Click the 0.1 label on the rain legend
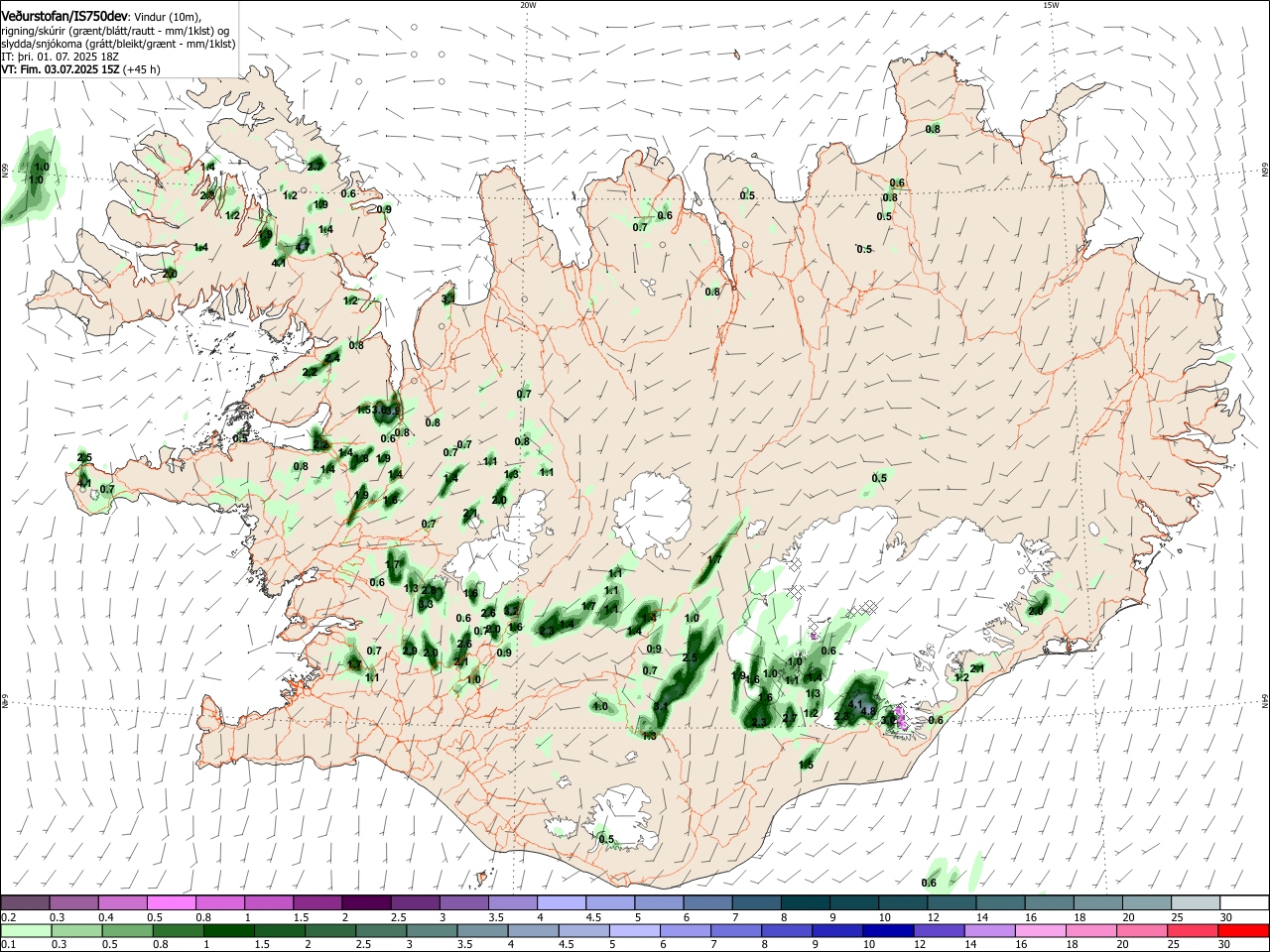 click(7, 945)
